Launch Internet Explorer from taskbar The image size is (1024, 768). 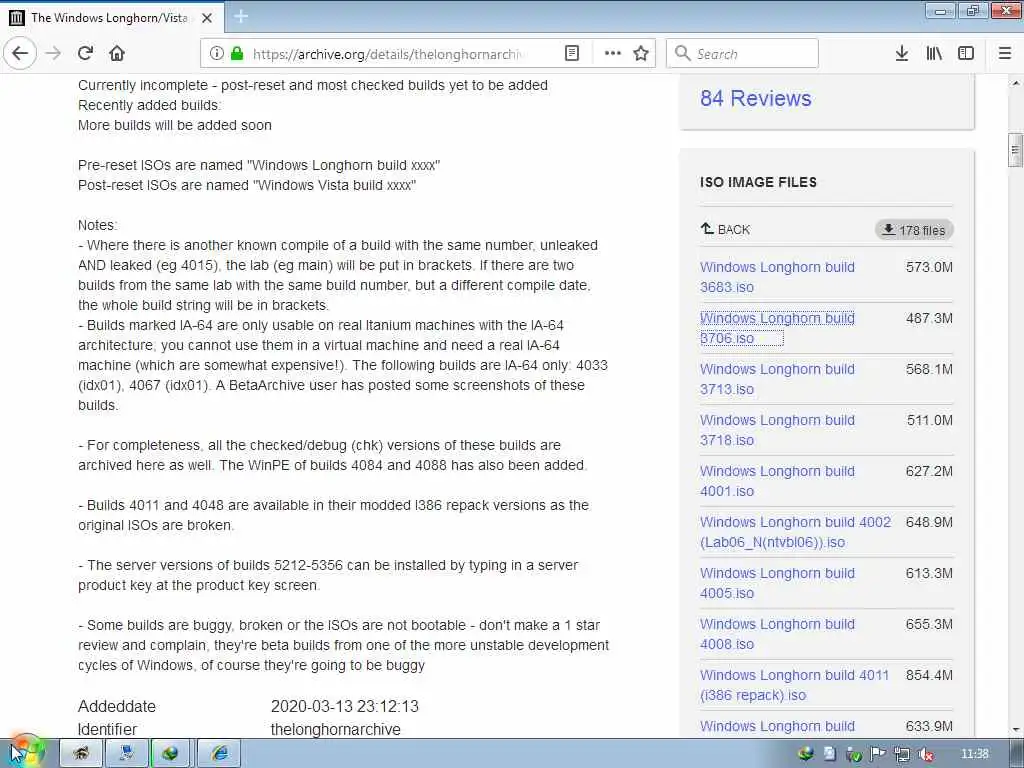pos(220,753)
